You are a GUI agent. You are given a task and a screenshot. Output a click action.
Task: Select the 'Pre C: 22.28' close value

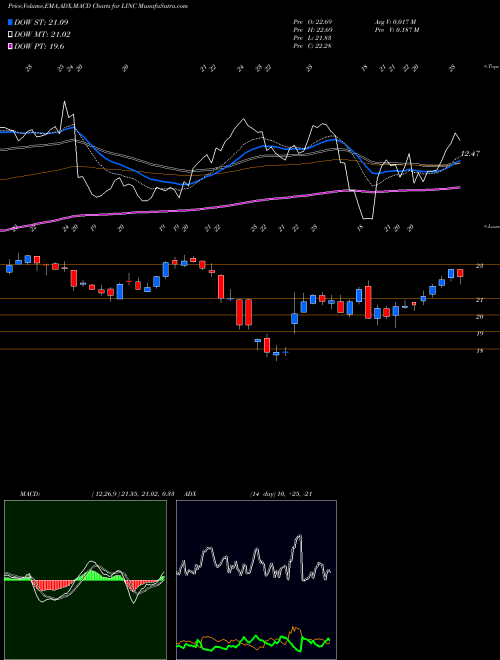[x=314, y=46]
